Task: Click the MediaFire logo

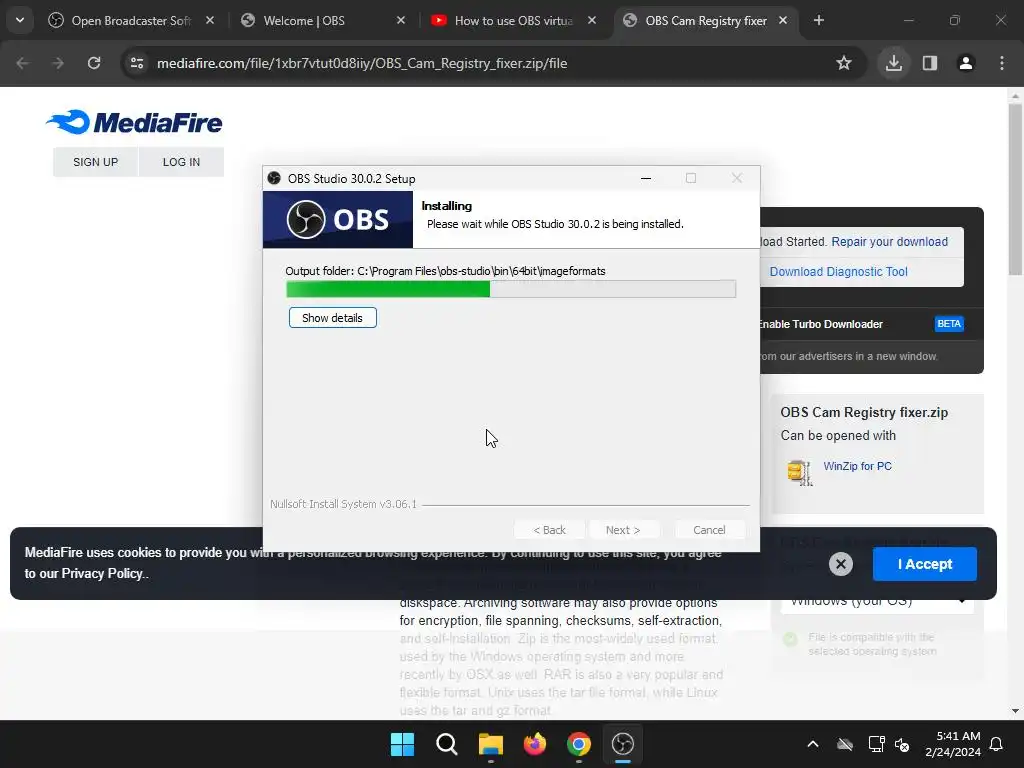Action: click(x=135, y=122)
